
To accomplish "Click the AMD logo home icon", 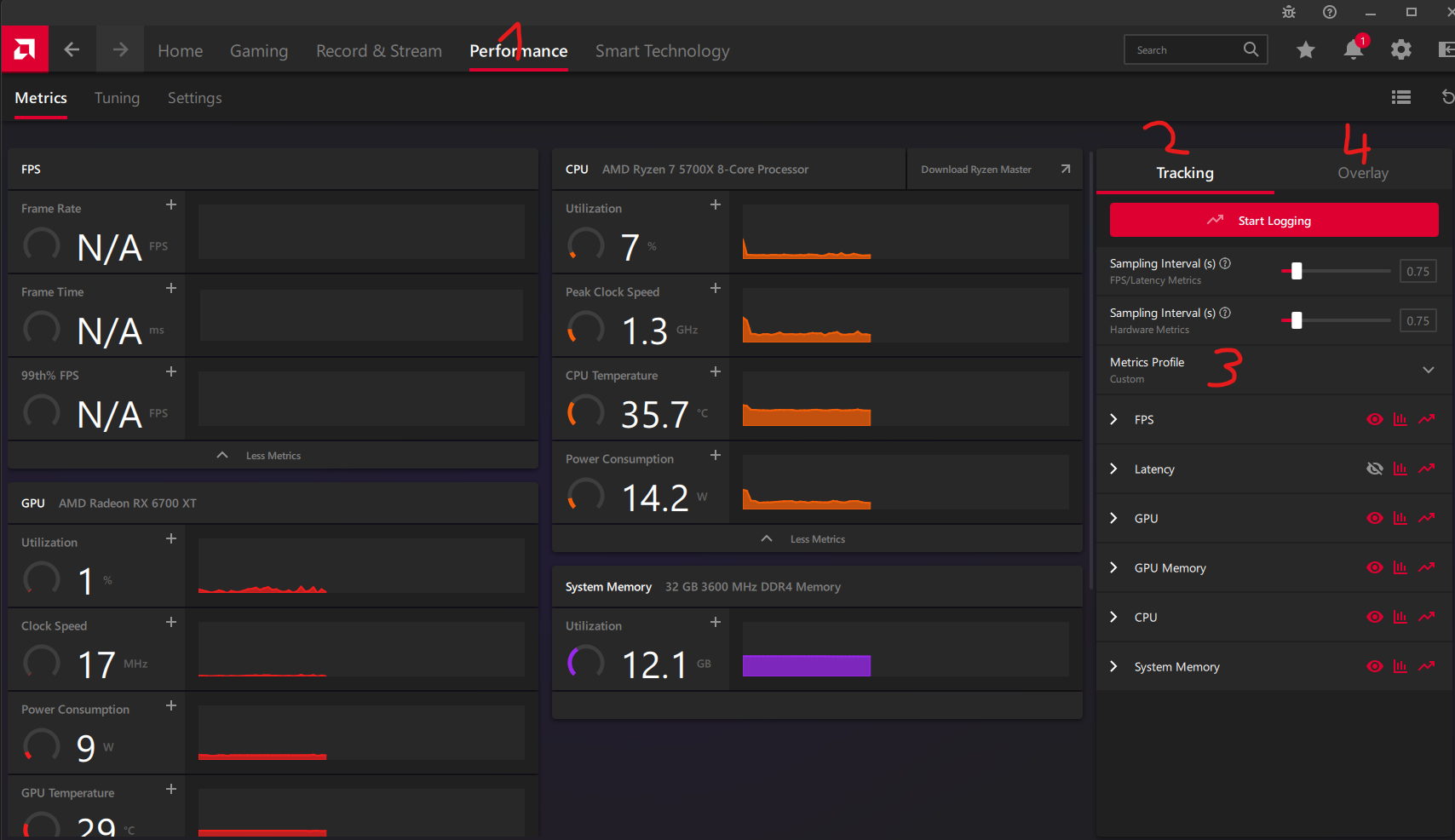I will pyautogui.click(x=25, y=49).
